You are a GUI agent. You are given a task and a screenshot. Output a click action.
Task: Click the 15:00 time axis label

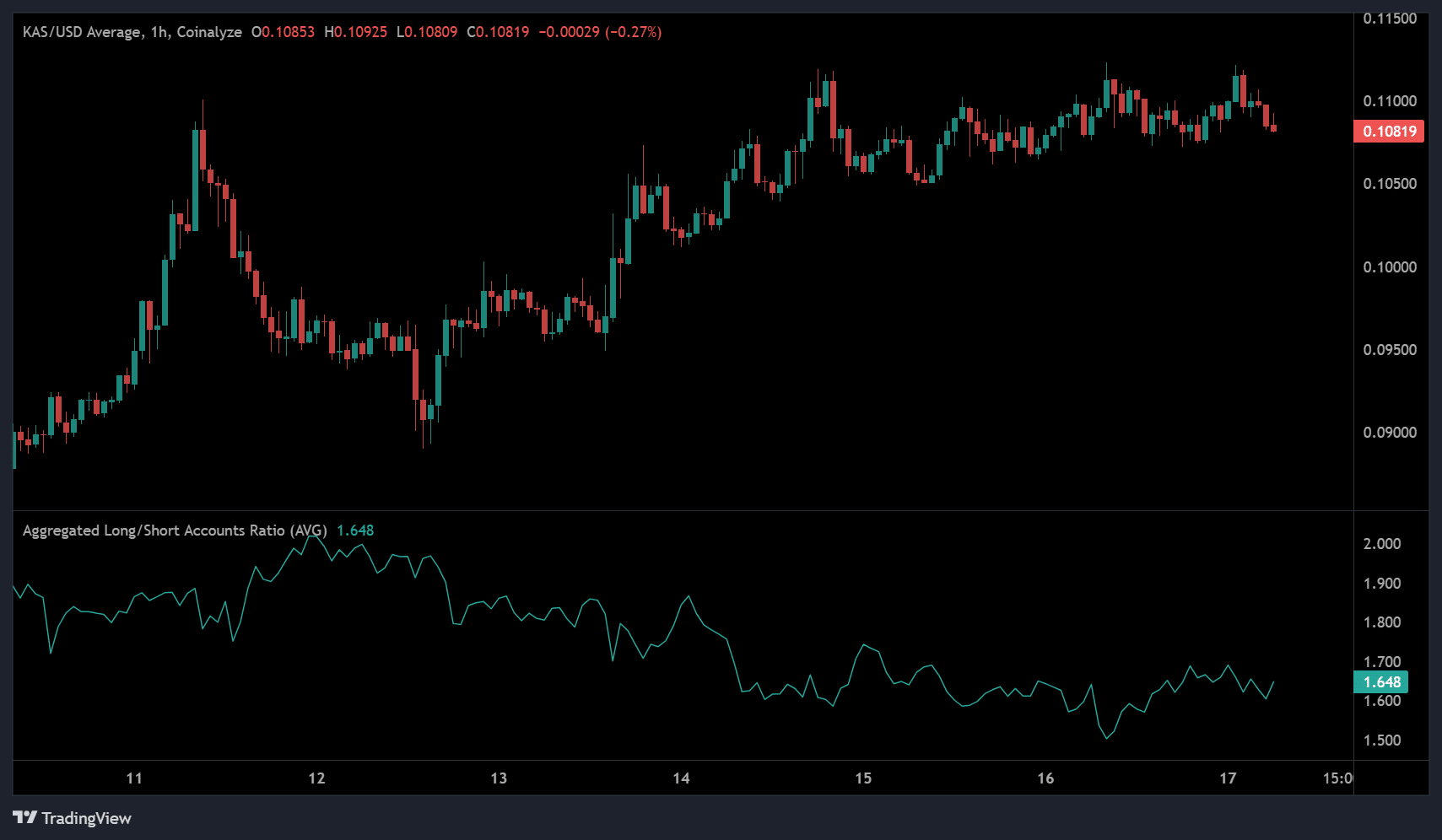1337,778
